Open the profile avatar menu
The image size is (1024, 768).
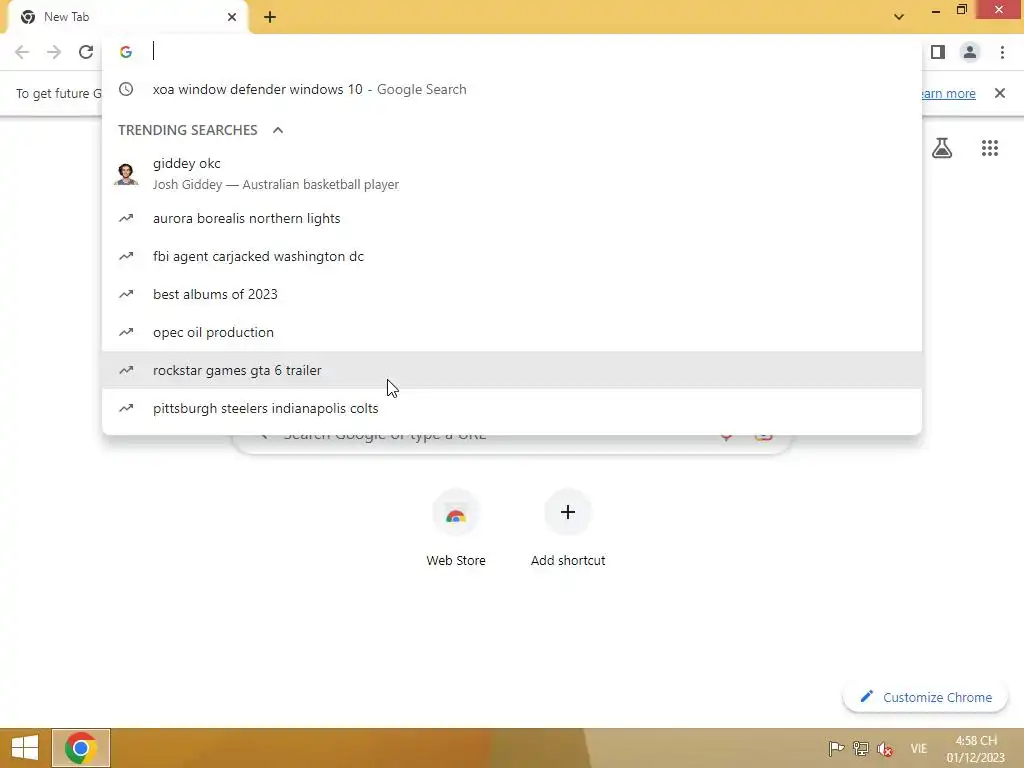tap(970, 52)
